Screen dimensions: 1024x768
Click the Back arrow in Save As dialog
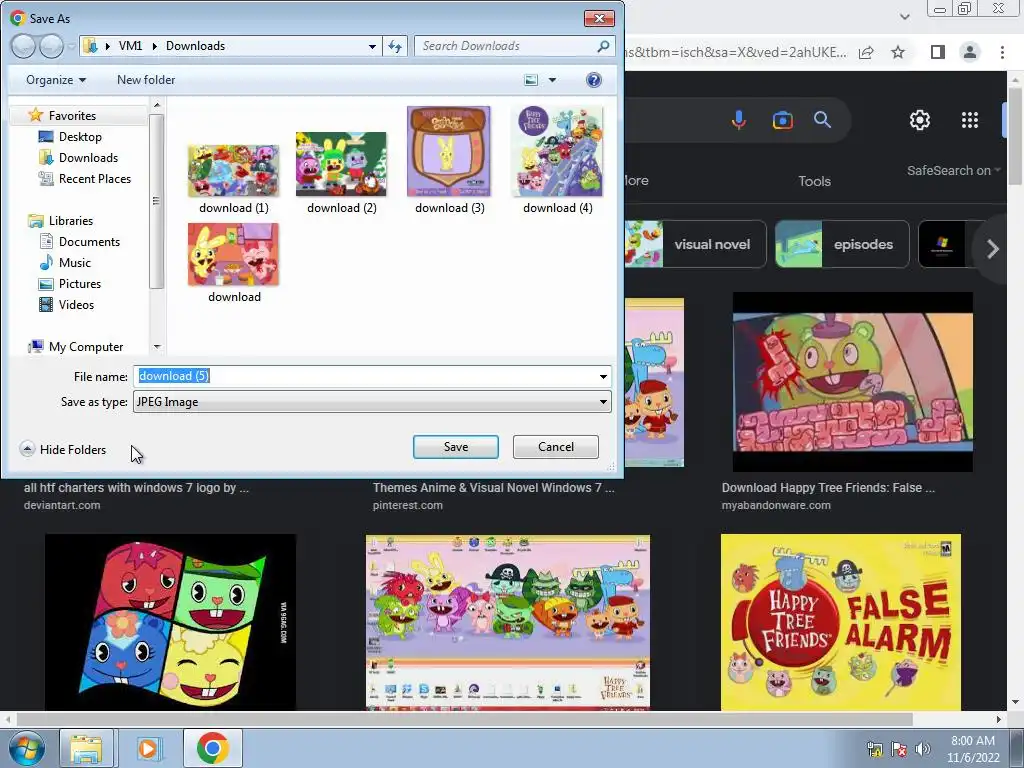click(x=23, y=46)
